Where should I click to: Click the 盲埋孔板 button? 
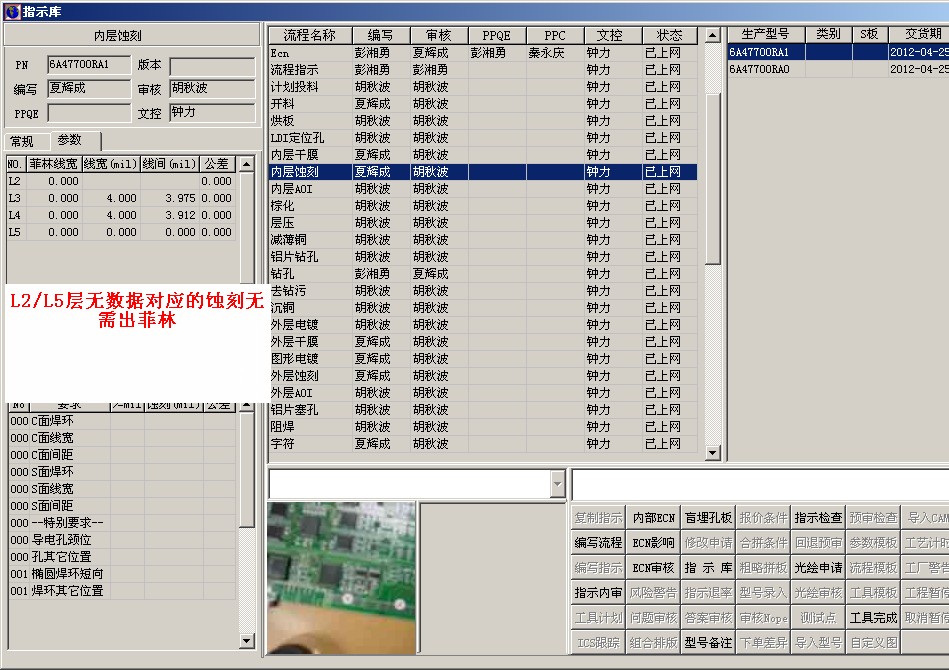click(708, 518)
